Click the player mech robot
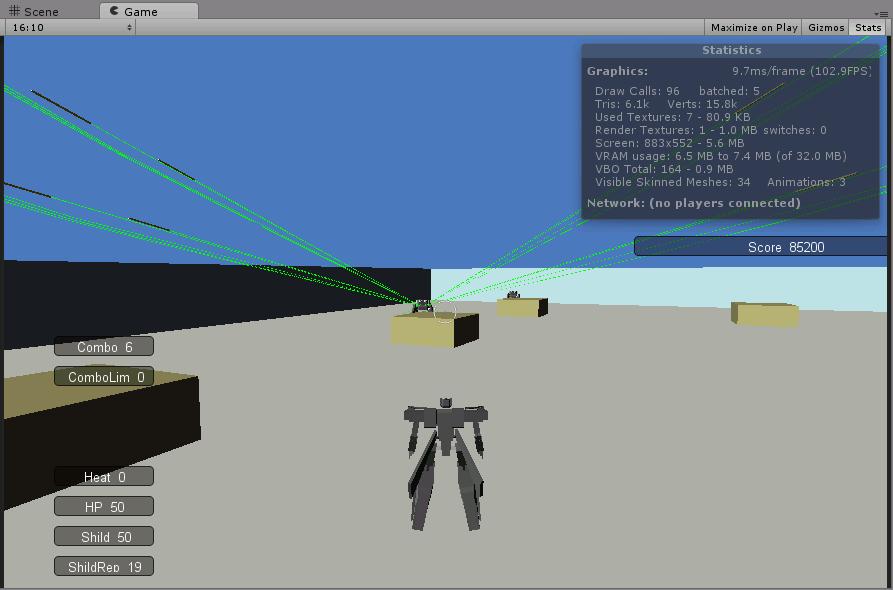Image resolution: width=893 pixels, height=590 pixels. pyautogui.click(x=446, y=464)
